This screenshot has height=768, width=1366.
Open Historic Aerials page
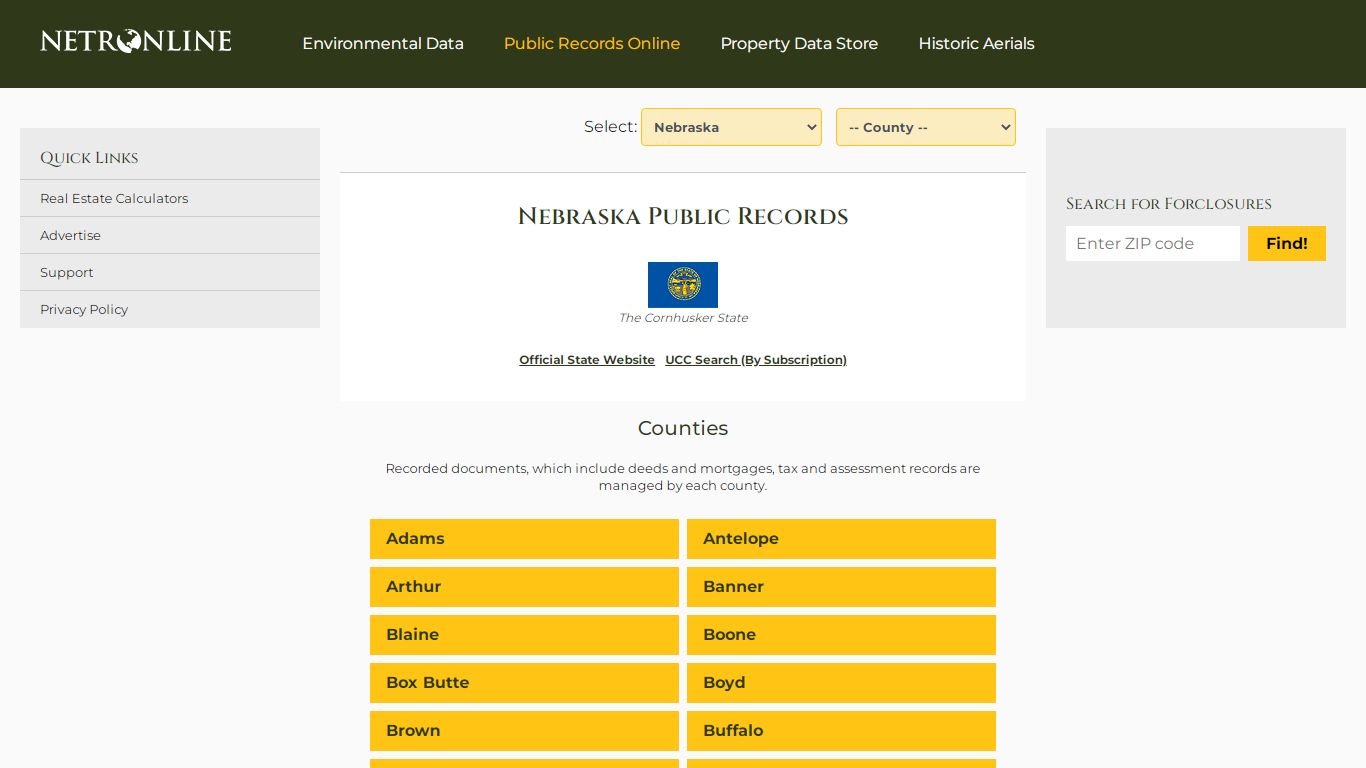coord(976,43)
